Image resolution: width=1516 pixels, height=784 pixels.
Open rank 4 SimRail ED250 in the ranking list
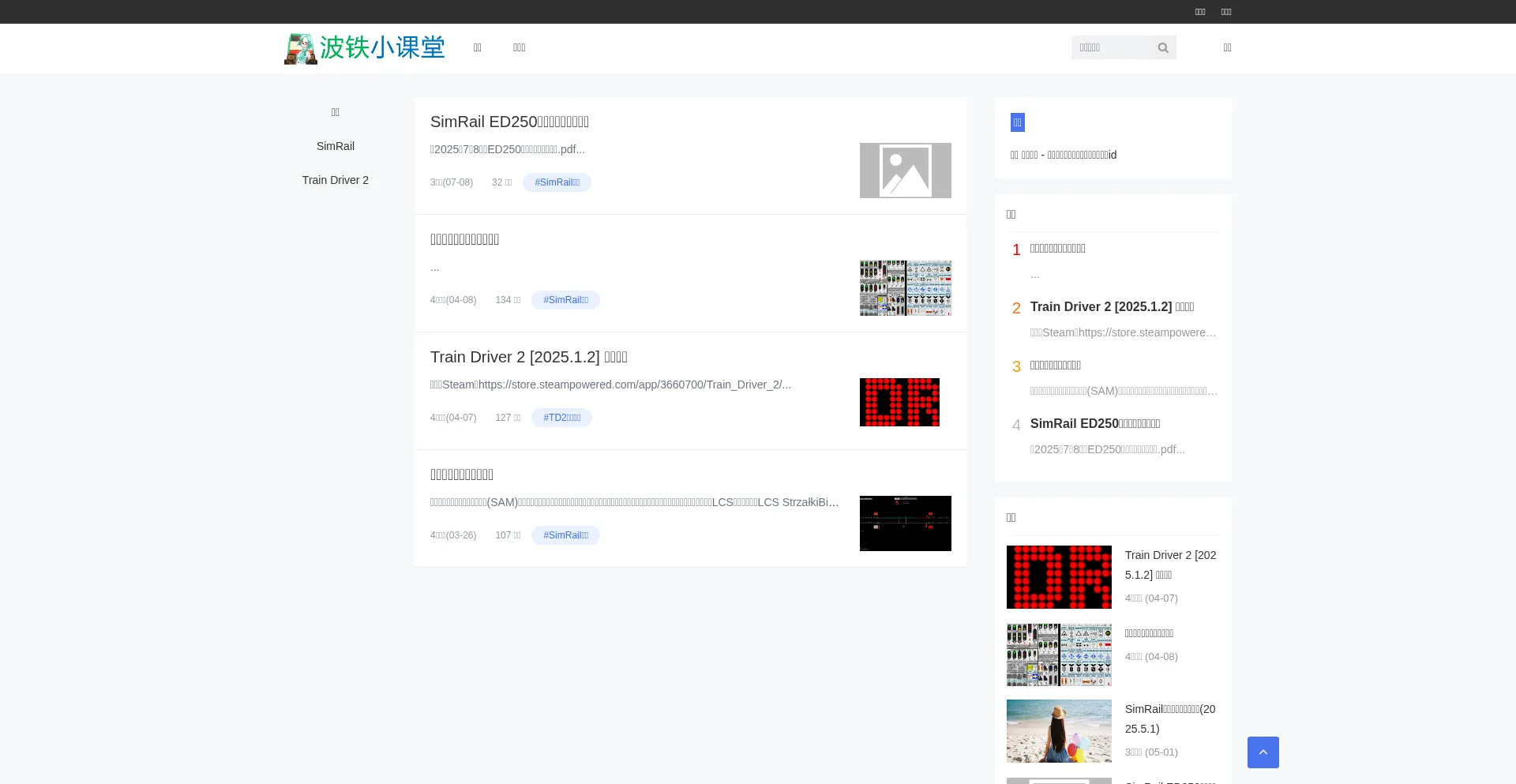(x=1095, y=423)
